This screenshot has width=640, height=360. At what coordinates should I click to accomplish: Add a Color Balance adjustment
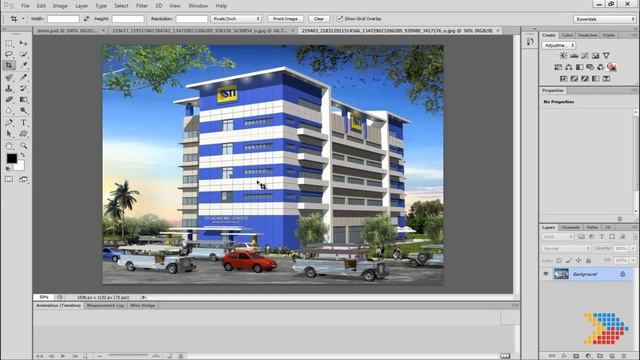(569, 67)
